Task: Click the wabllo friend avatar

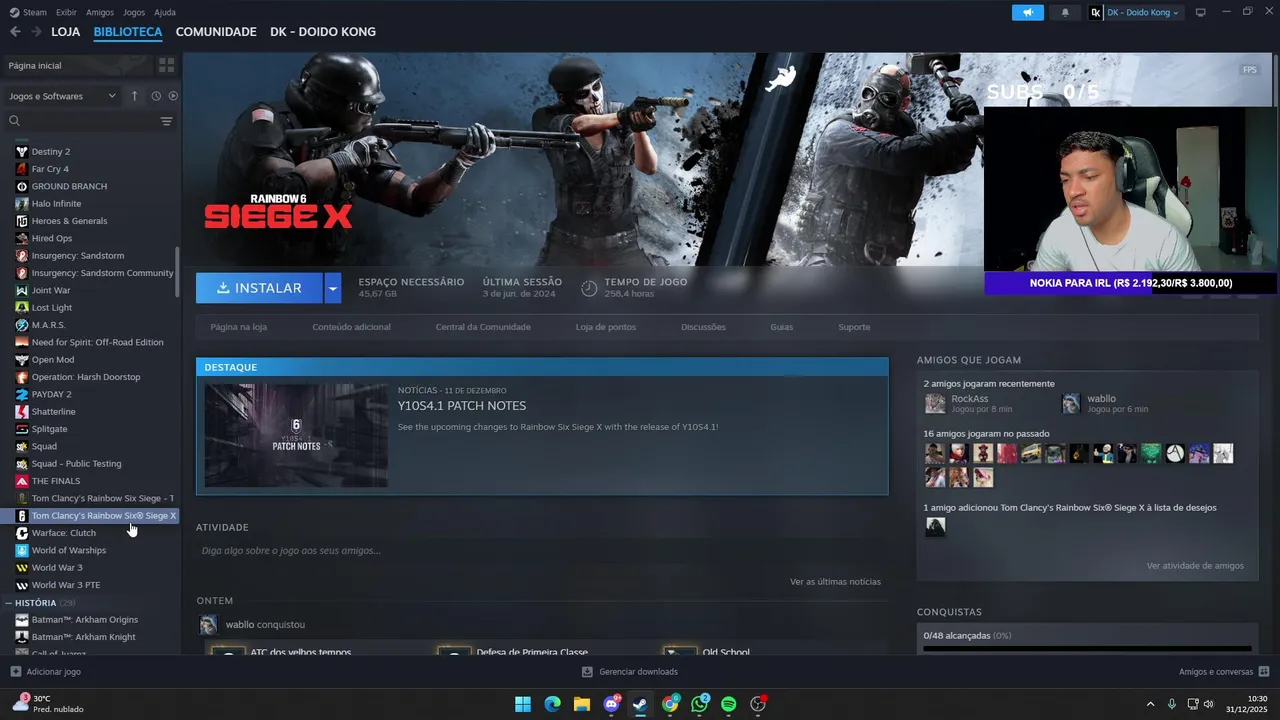Action: pyautogui.click(x=1071, y=403)
